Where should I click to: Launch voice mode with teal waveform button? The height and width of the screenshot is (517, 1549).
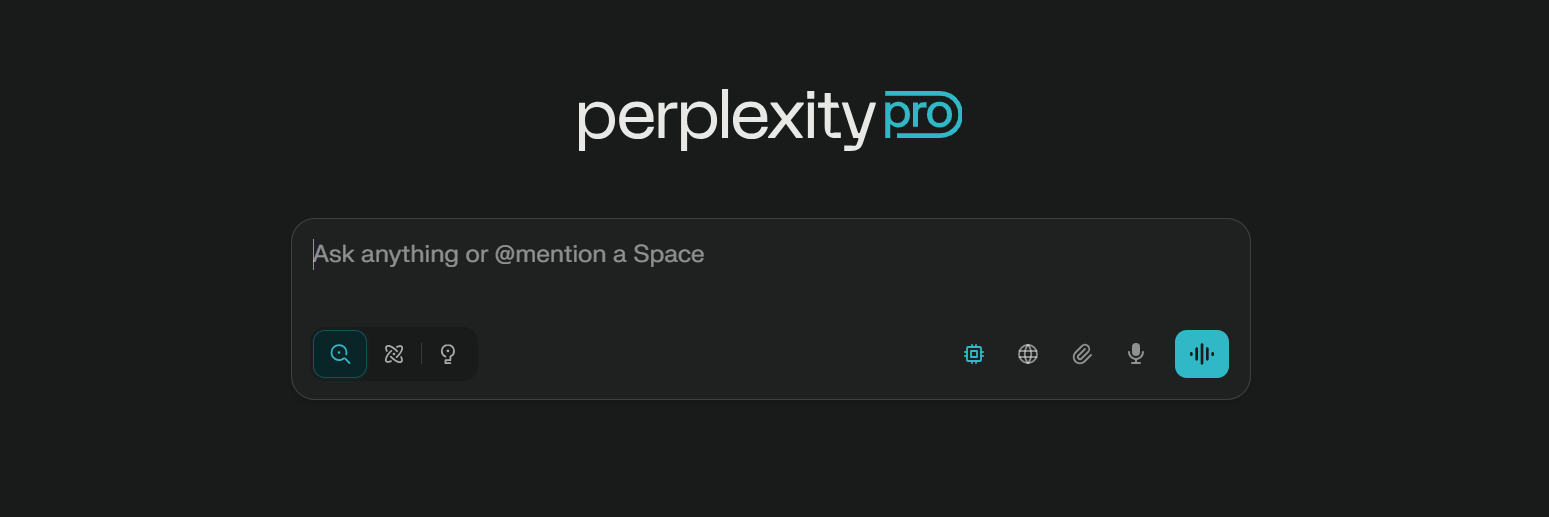1202,354
